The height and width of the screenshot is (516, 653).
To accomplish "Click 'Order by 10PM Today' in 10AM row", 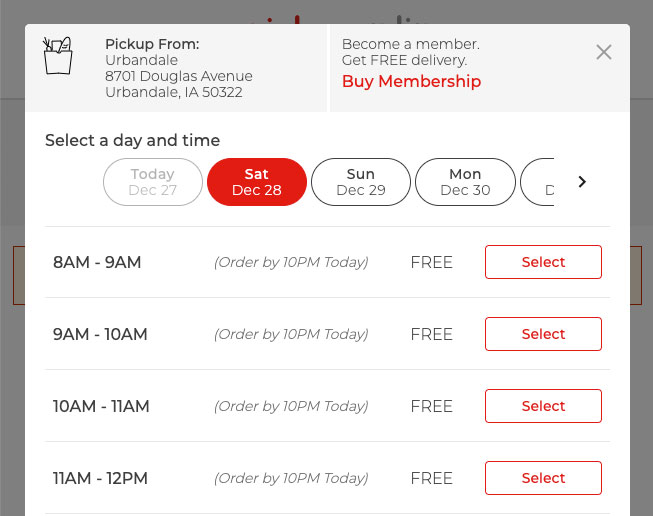I will [291, 406].
